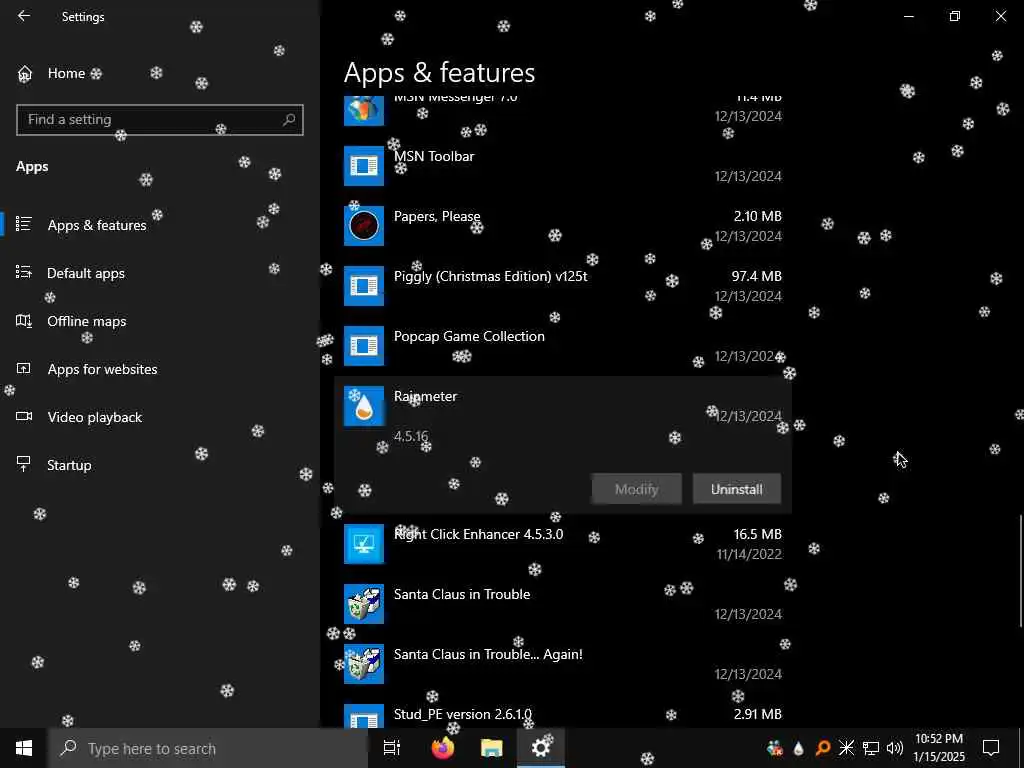The height and width of the screenshot is (768, 1024).
Task: Focus the Find a setting search box
Action: click(x=159, y=120)
